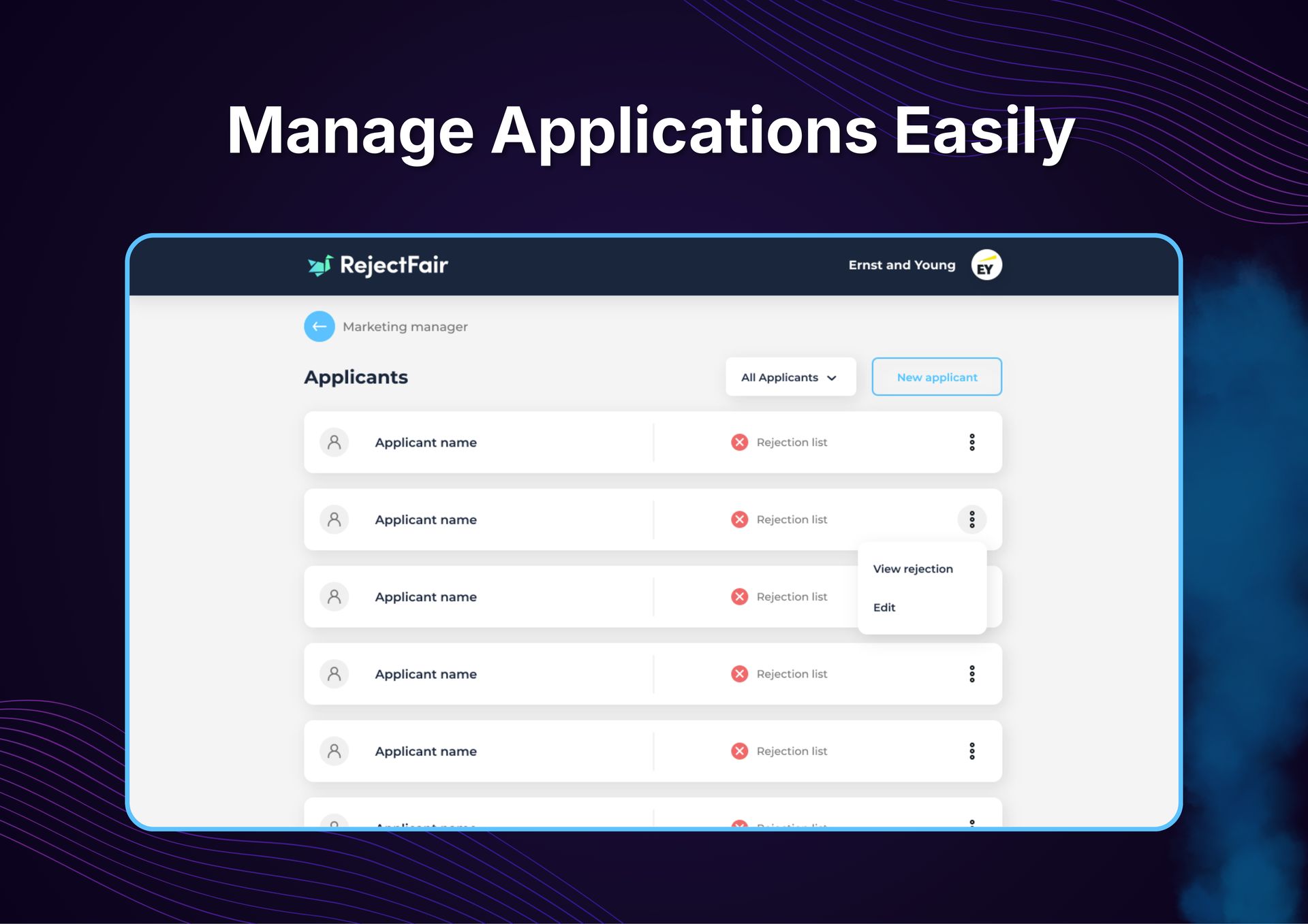Click Marketing manager breadcrumb label
The image size is (1308, 924).
click(x=405, y=327)
